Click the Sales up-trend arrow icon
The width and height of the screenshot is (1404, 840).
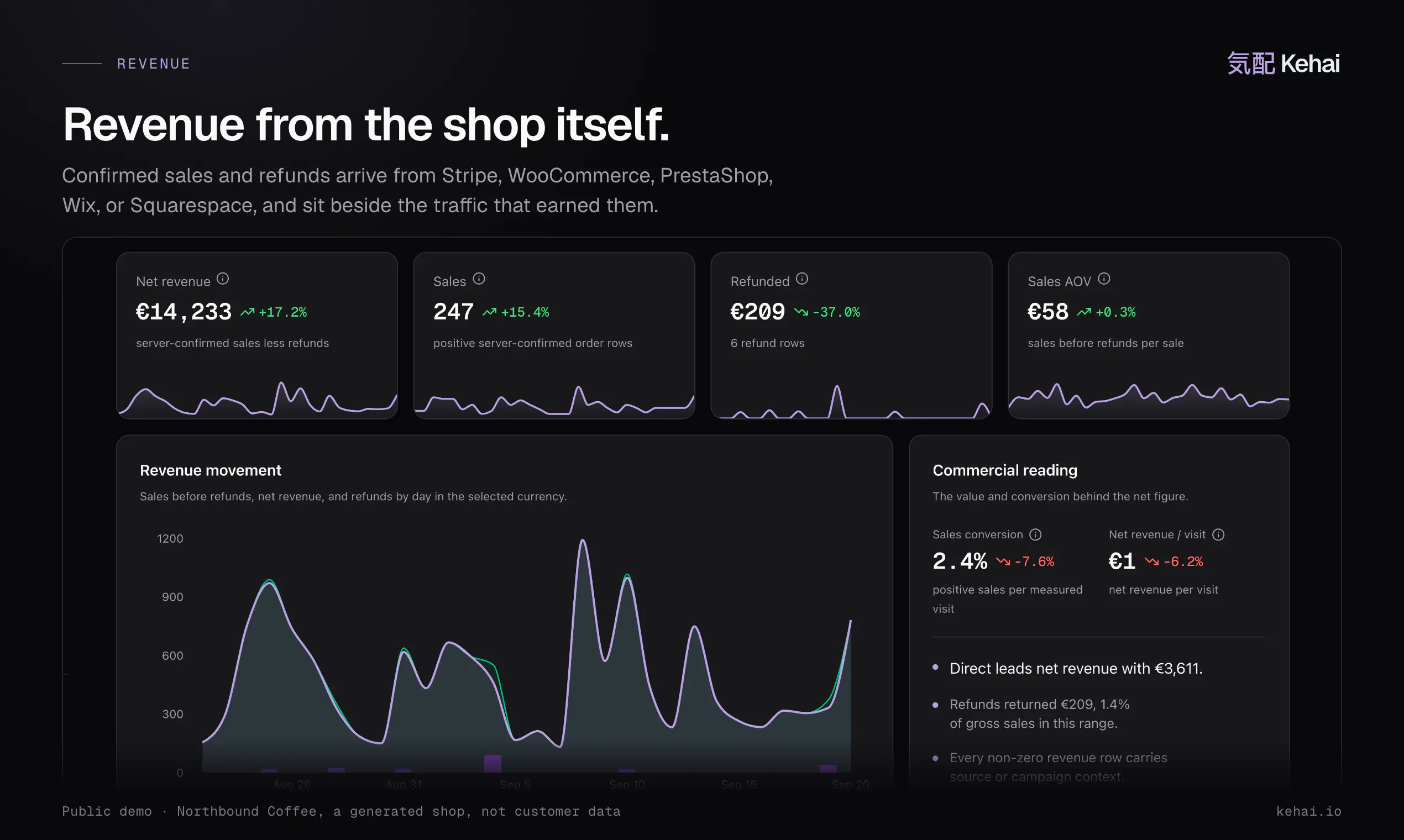(x=489, y=312)
